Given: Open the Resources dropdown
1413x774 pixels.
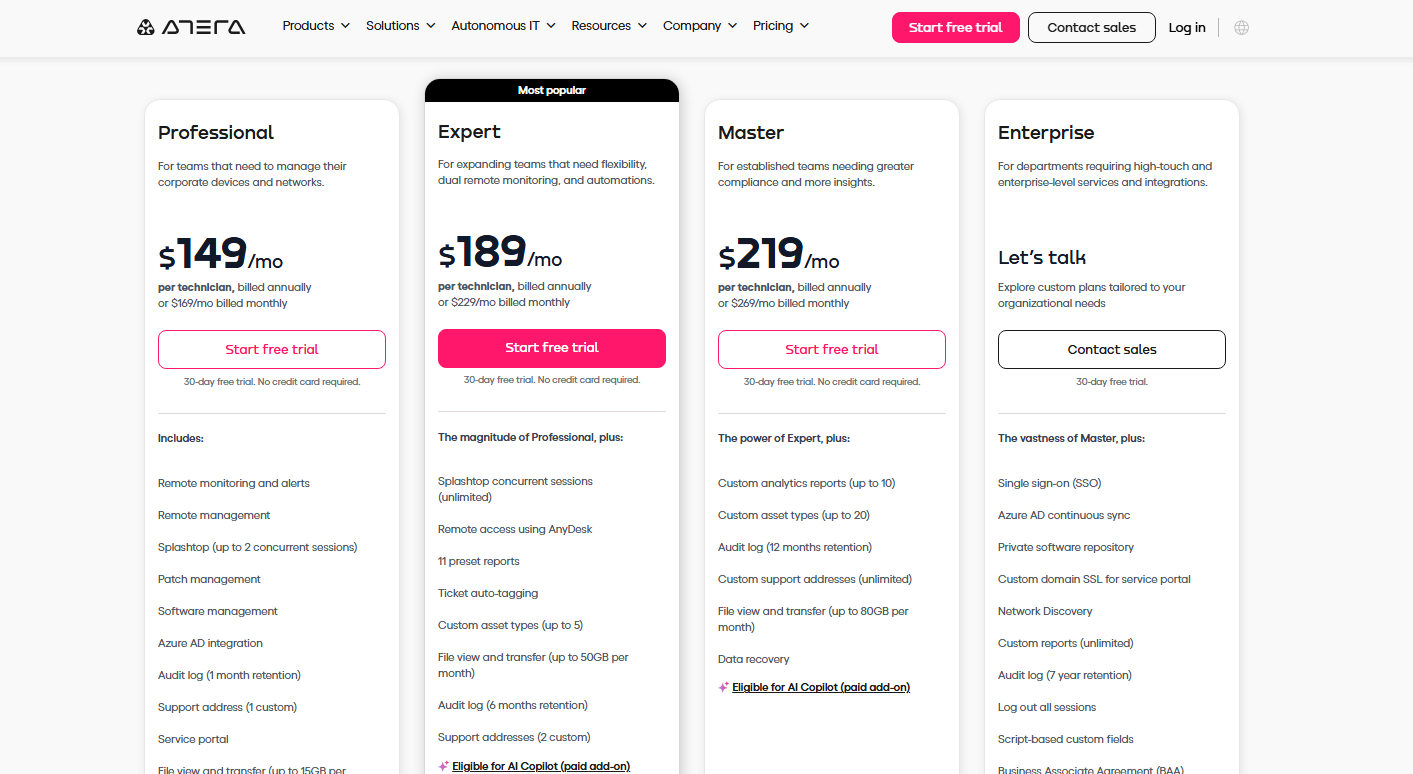Looking at the screenshot, I should (608, 25).
